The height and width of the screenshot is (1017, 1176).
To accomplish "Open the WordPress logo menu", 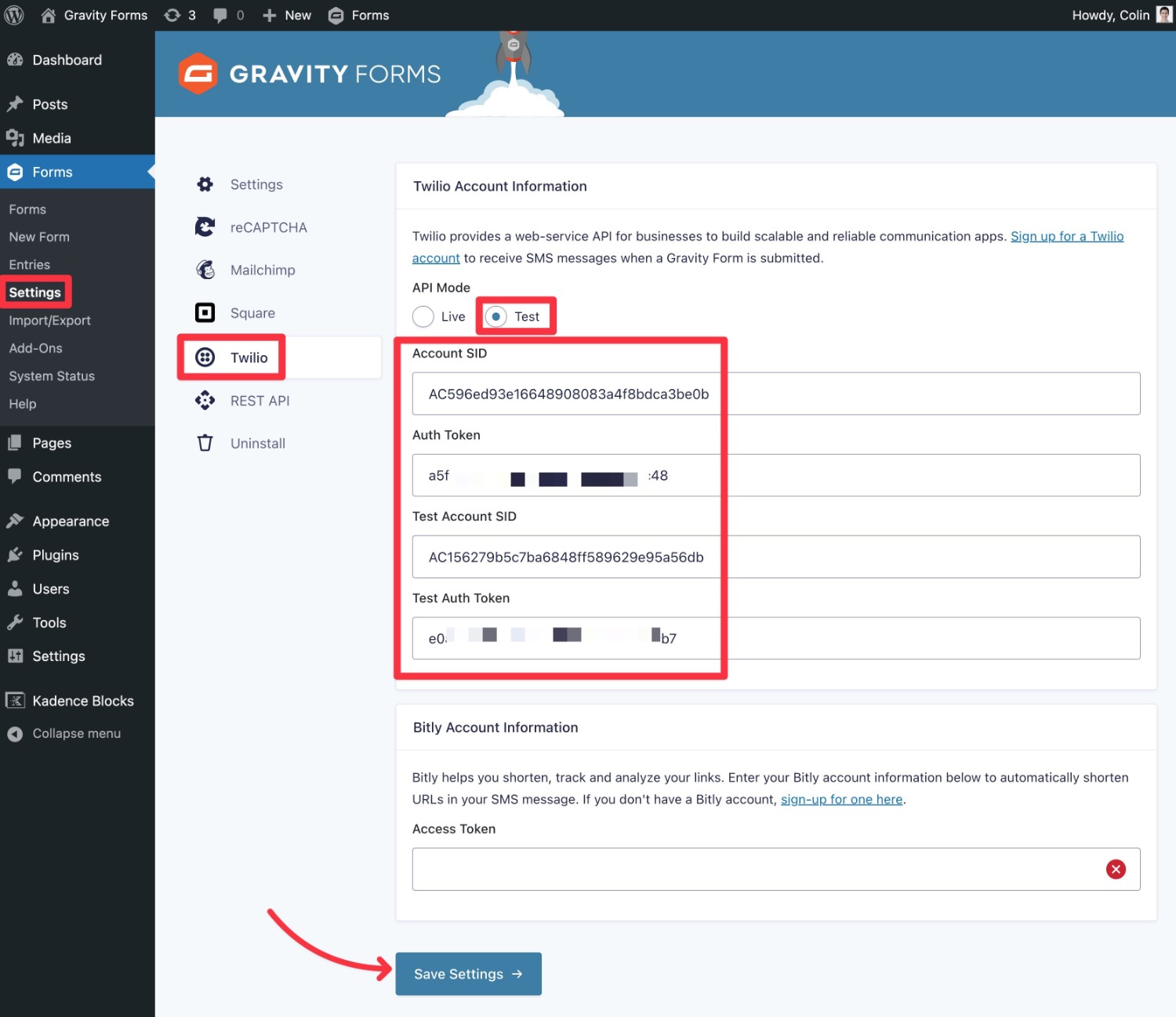I will 14,15.
